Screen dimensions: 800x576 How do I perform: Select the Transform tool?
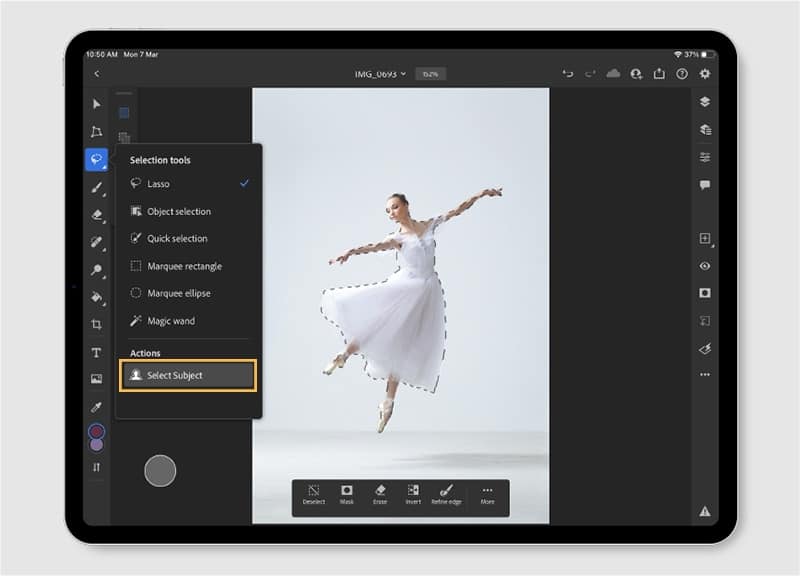pos(96,132)
